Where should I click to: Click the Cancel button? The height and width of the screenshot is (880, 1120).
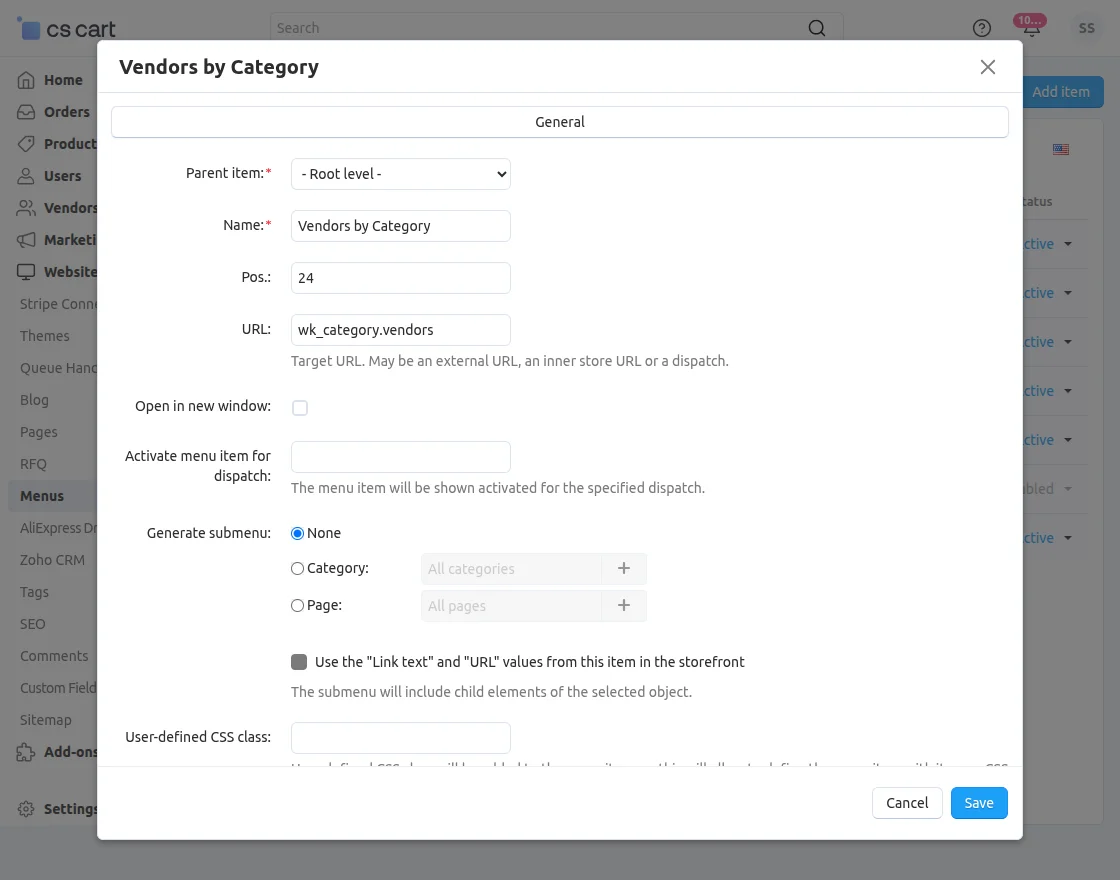(x=907, y=803)
